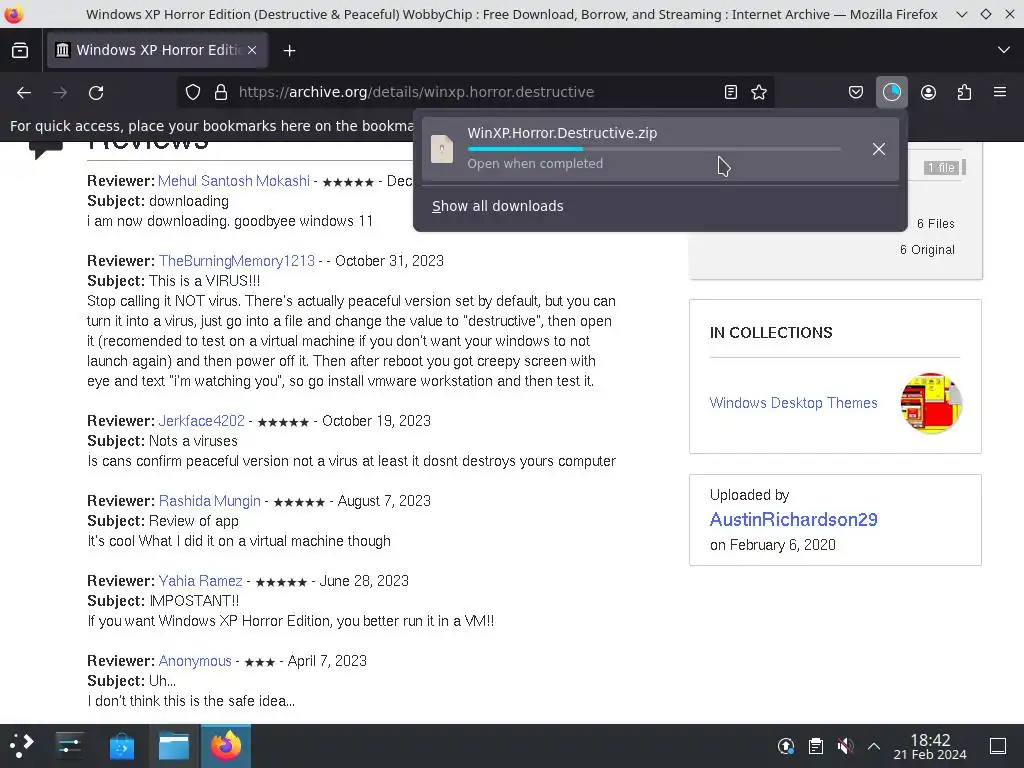This screenshot has height=768, width=1024.
Task: Open system updates tray icon
Action: click(x=786, y=746)
